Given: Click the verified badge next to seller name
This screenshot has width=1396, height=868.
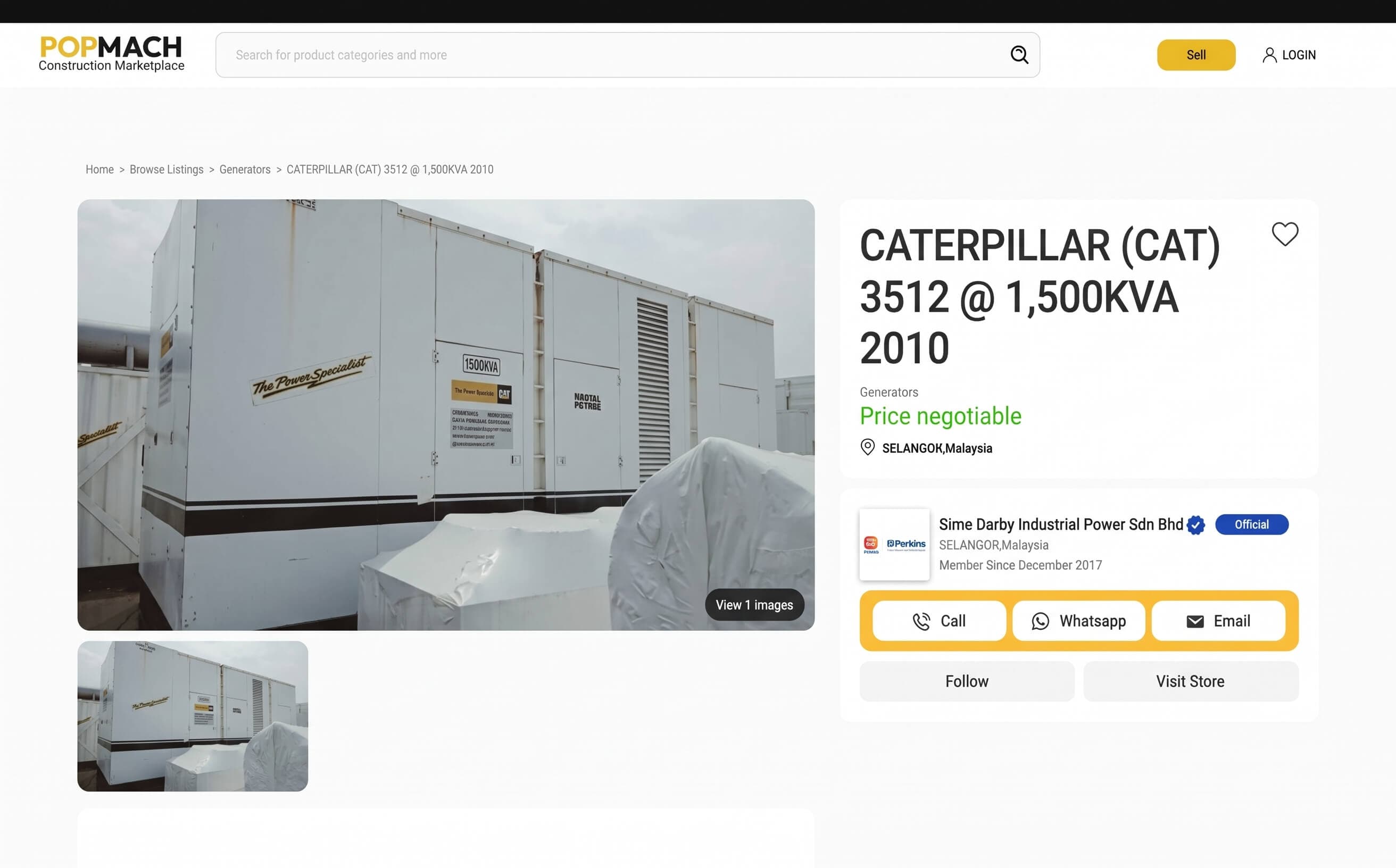Looking at the screenshot, I should point(1195,525).
